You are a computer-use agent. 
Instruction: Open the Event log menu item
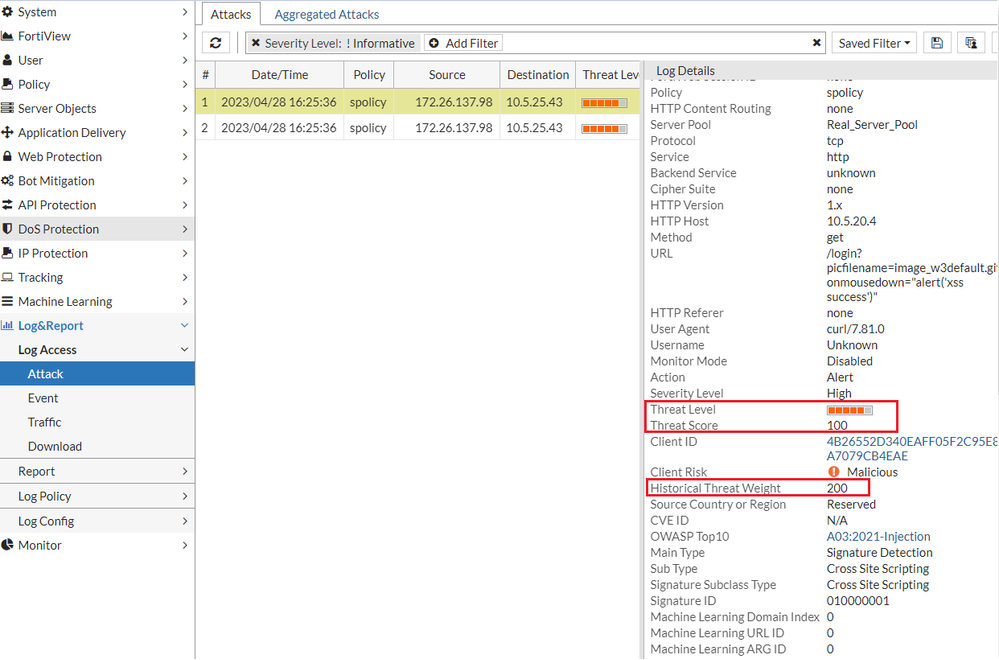97,398
